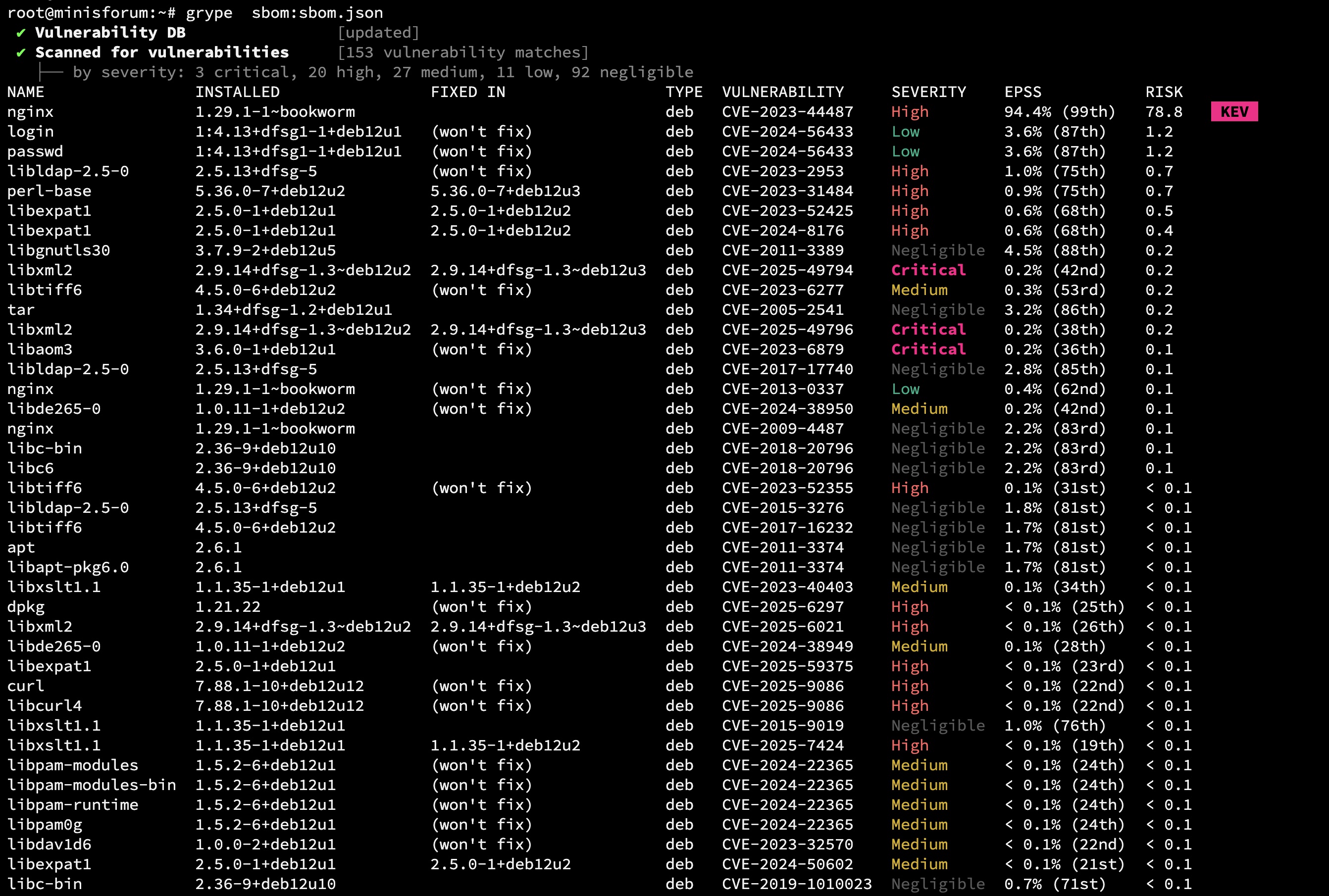The height and width of the screenshot is (896, 1329).
Task: Click the [updated] status text
Action: pos(378,33)
